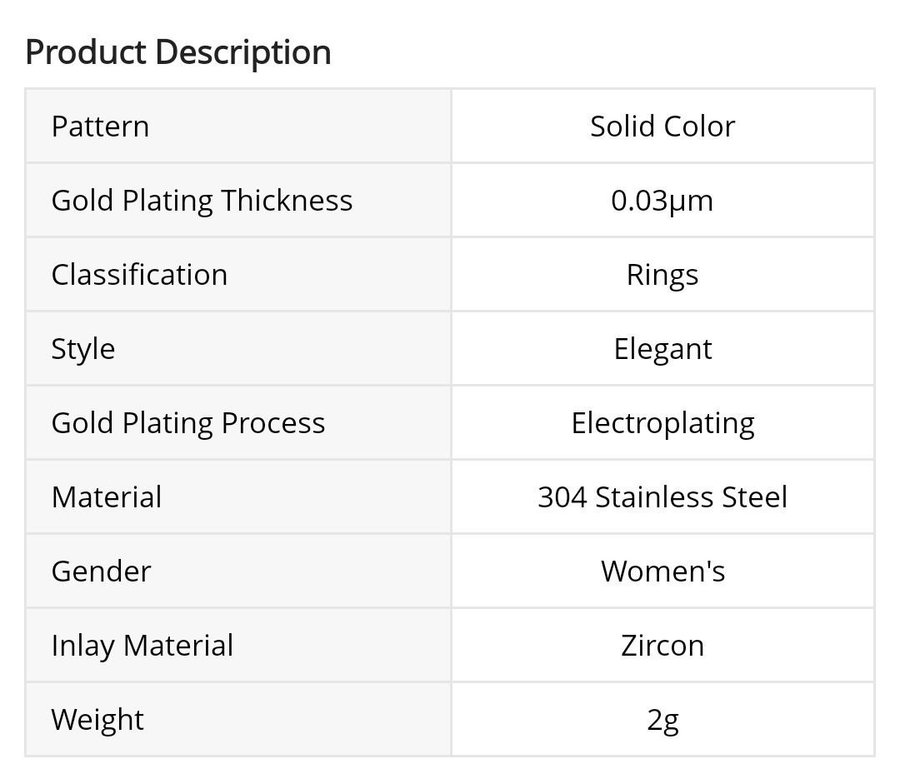This screenshot has width=900, height=773.
Task: Click the word 'Product' in the heading
Action: coord(87,52)
